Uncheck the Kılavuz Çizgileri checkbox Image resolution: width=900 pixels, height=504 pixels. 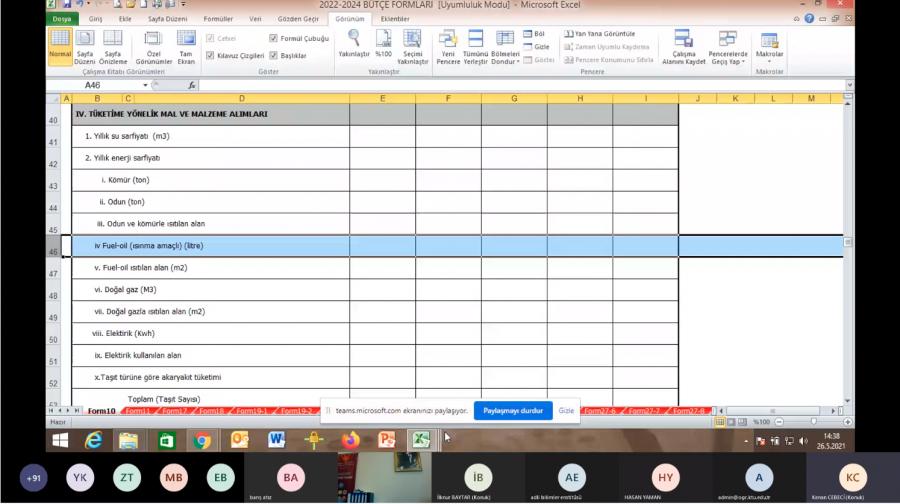(210, 55)
